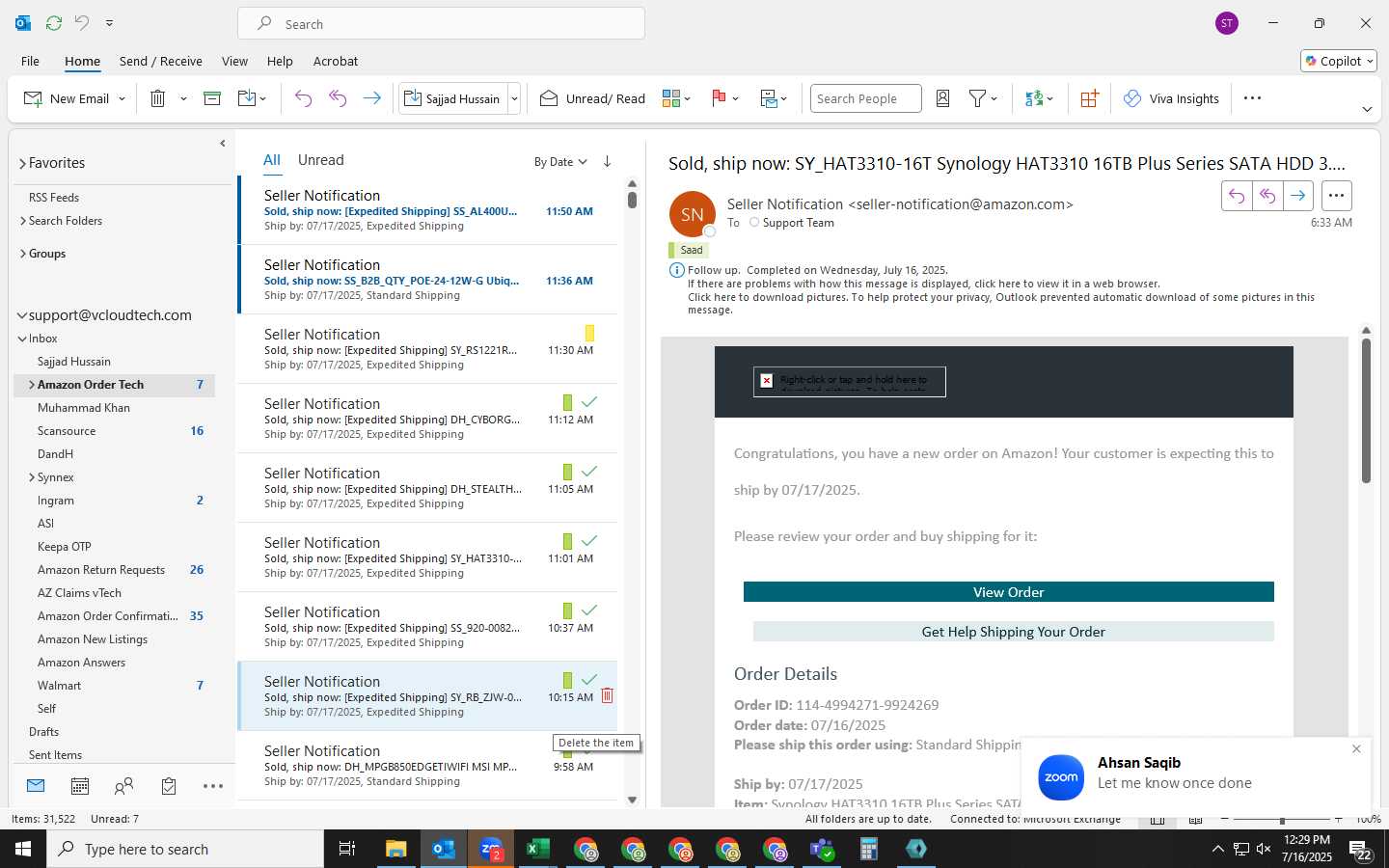Open reading pane more actions ellipsis
Image resolution: width=1389 pixels, height=868 pixels.
(1336, 195)
